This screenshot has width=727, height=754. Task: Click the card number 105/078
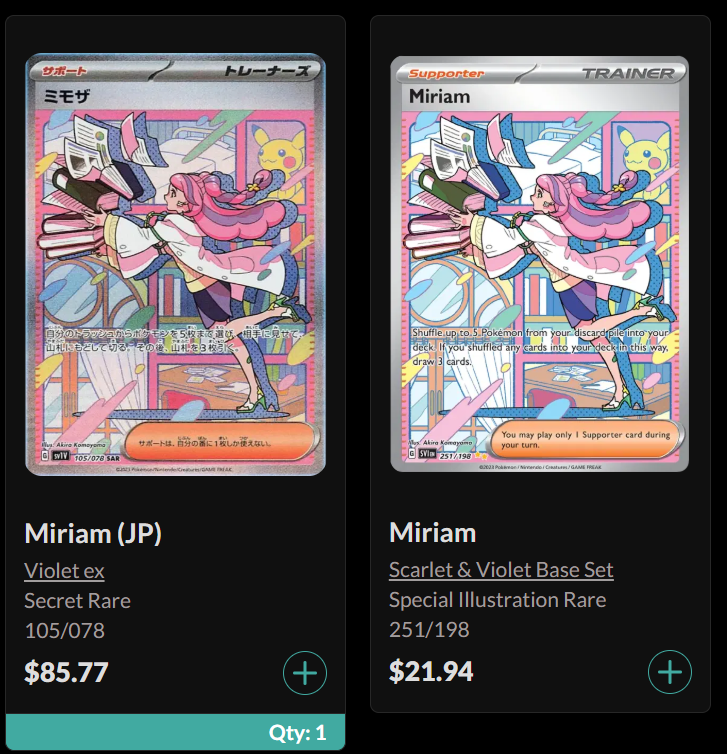point(64,630)
